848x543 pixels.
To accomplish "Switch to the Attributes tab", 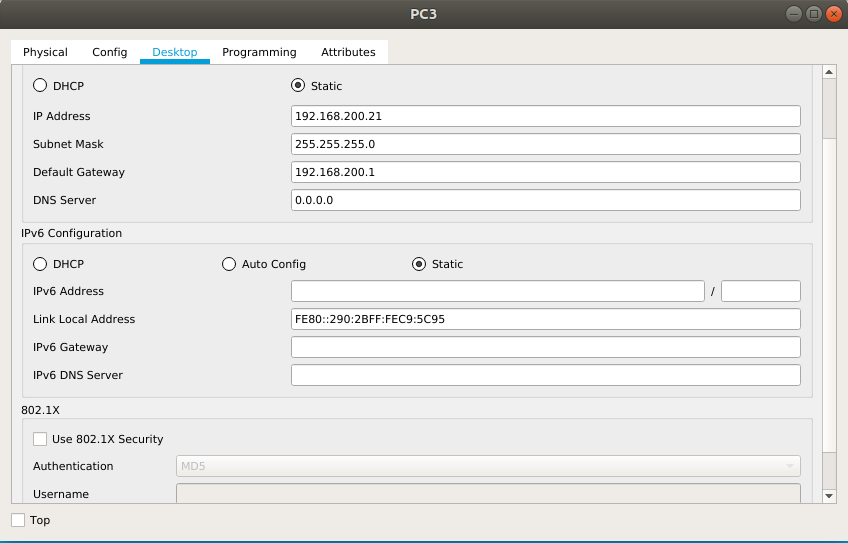I will pos(348,52).
